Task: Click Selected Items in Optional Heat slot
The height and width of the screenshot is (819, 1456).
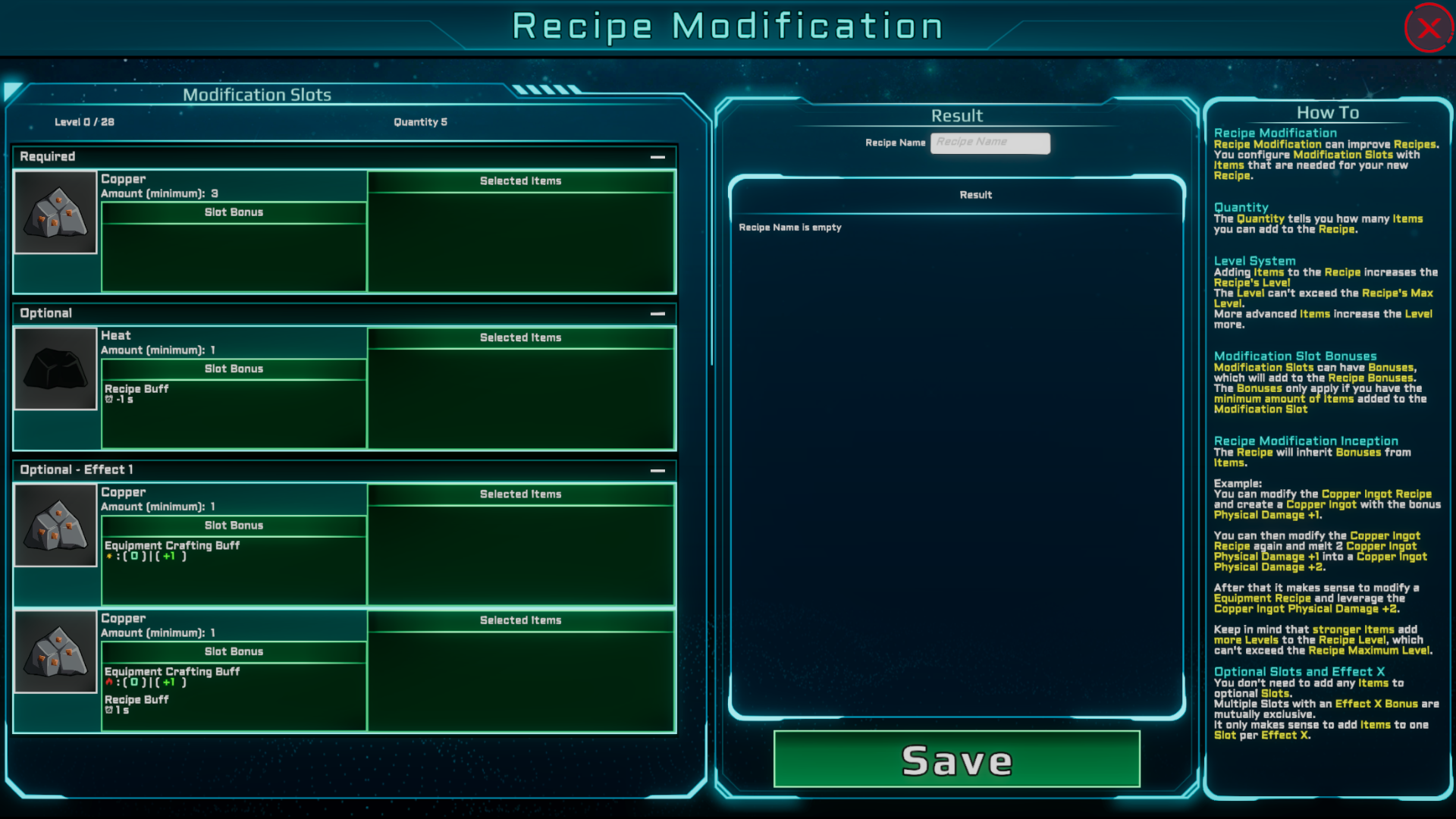Action: coord(520,337)
